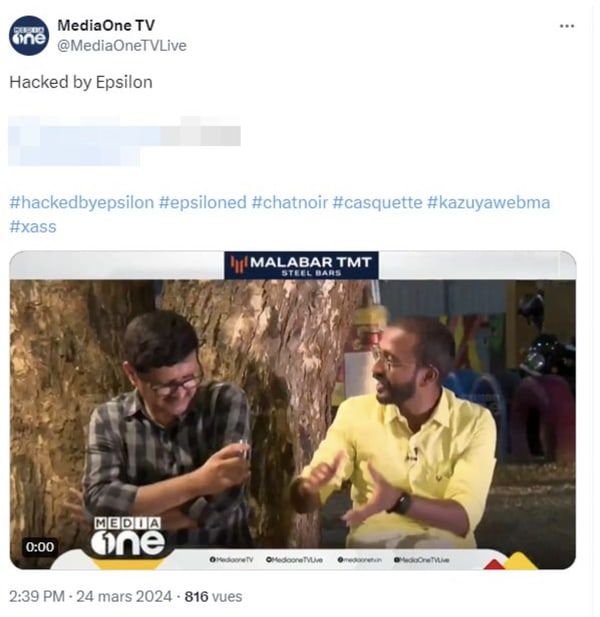Click the Malabar TMT Steel Bars banner
The width and height of the screenshot is (600, 617).
(301, 265)
